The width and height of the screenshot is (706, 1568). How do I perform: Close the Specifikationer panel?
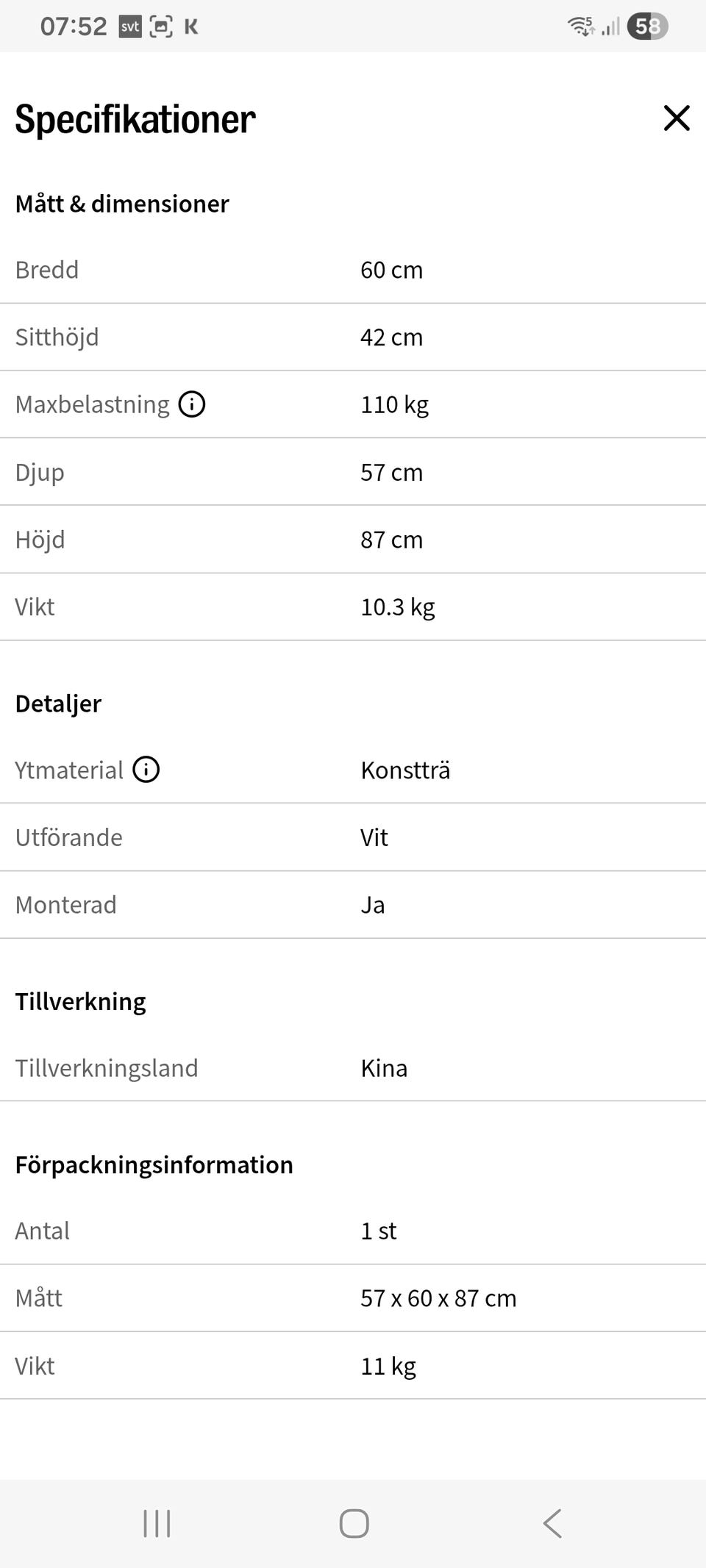pos(677,118)
